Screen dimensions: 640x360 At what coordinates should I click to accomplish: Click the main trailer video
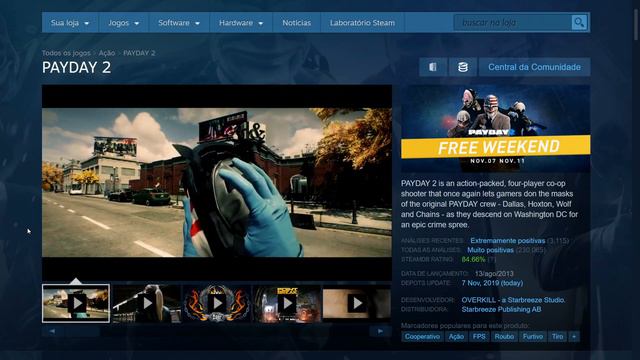click(x=217, y=182)
